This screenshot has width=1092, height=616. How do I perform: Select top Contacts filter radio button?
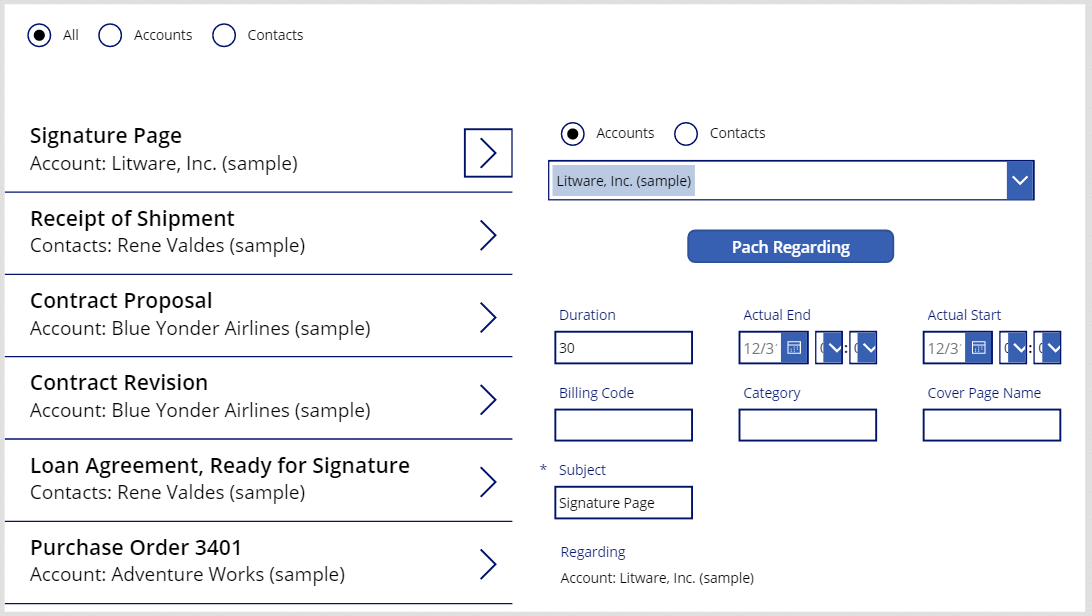pyautogui.click(x=224, y=35)
